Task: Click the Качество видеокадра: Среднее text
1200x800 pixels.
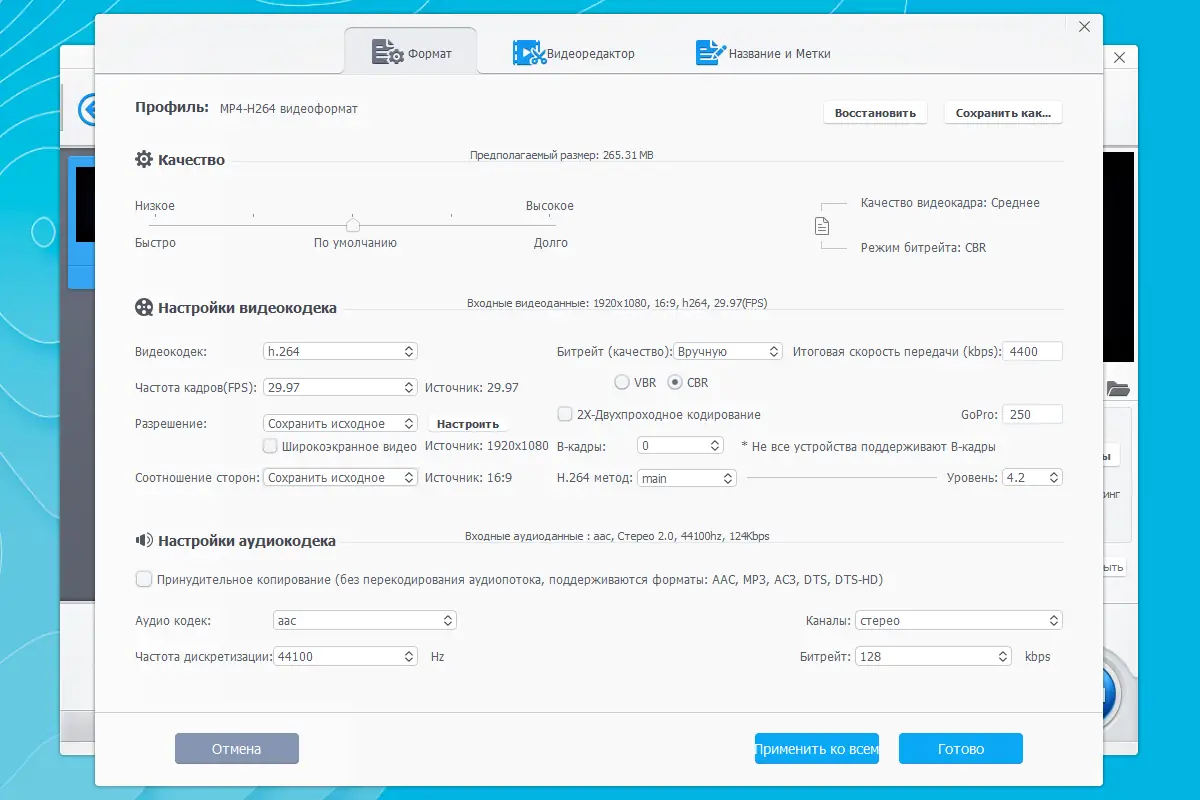Action: coord(950,203)
